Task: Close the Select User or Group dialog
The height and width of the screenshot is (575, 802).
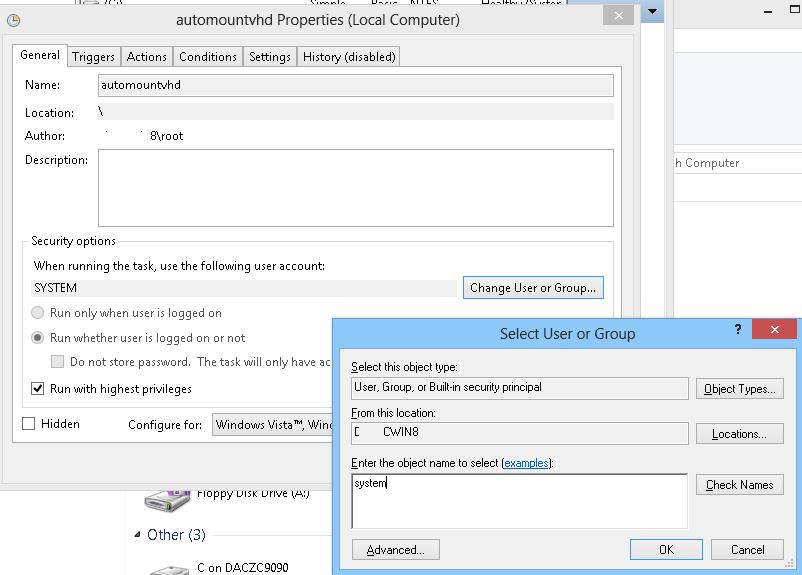Action: (774, 329)
